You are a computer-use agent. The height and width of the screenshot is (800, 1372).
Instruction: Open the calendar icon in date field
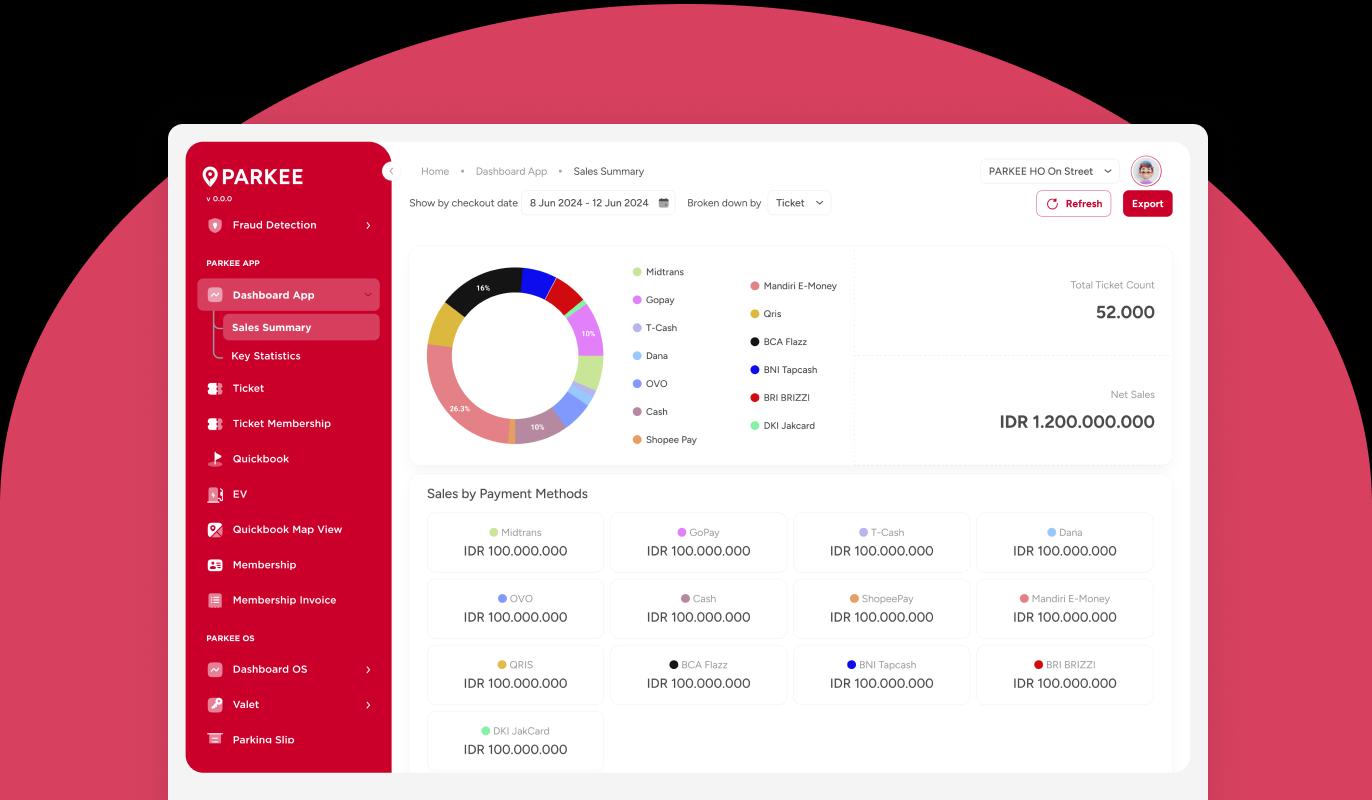pos(663,203)
